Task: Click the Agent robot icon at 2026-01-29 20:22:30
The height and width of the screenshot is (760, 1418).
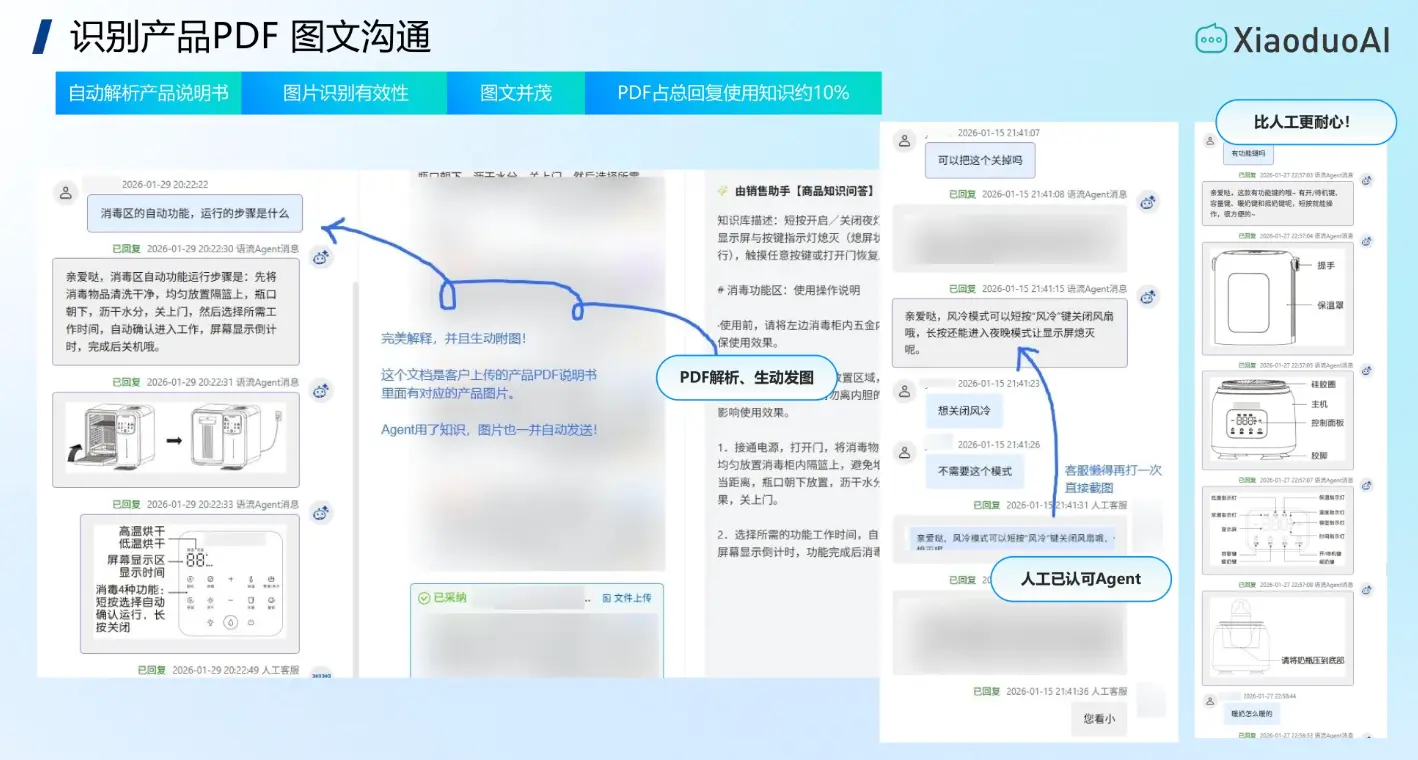Action: click(x=320, y=258)
